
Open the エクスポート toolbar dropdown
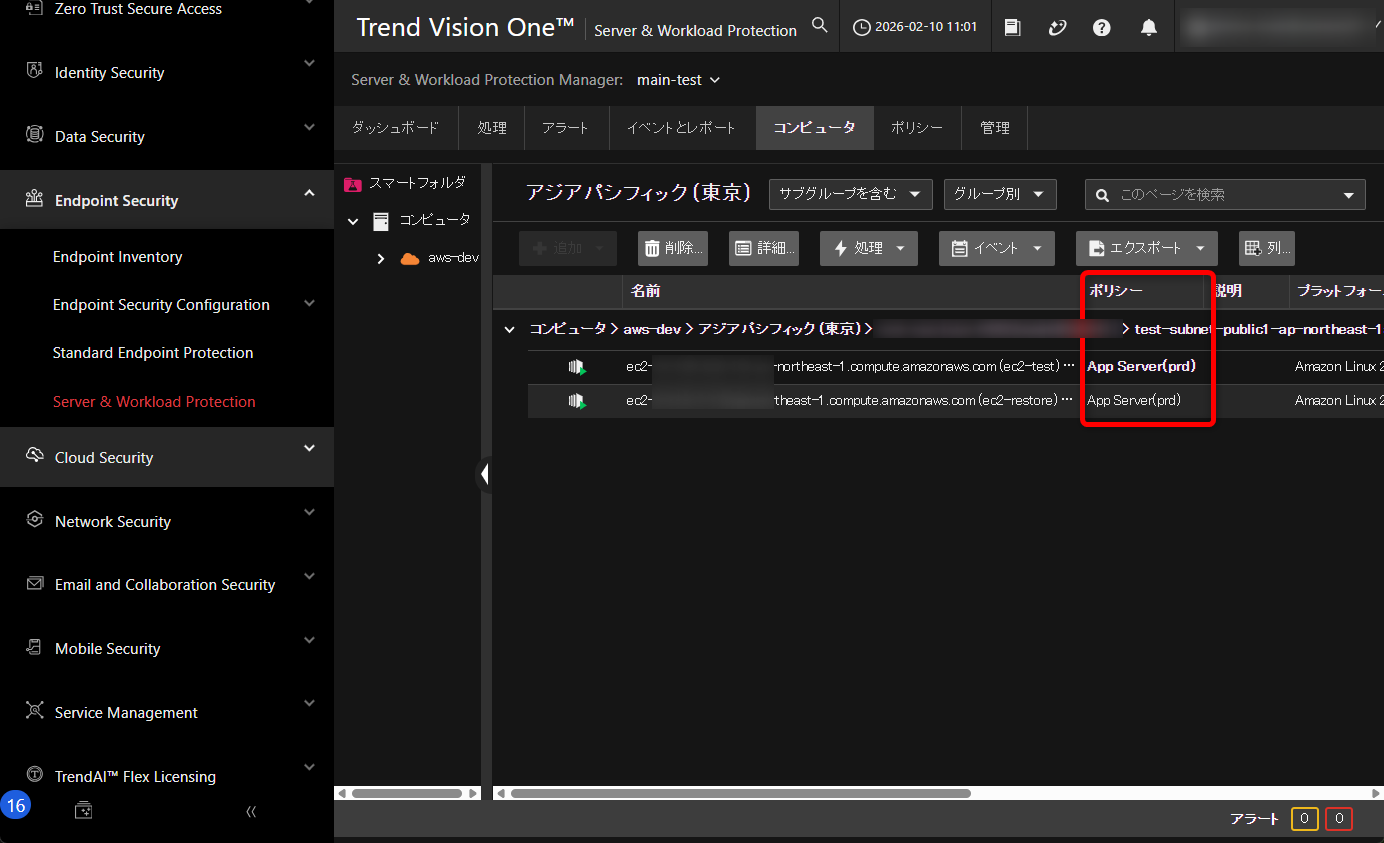(x=1146, y=248)
